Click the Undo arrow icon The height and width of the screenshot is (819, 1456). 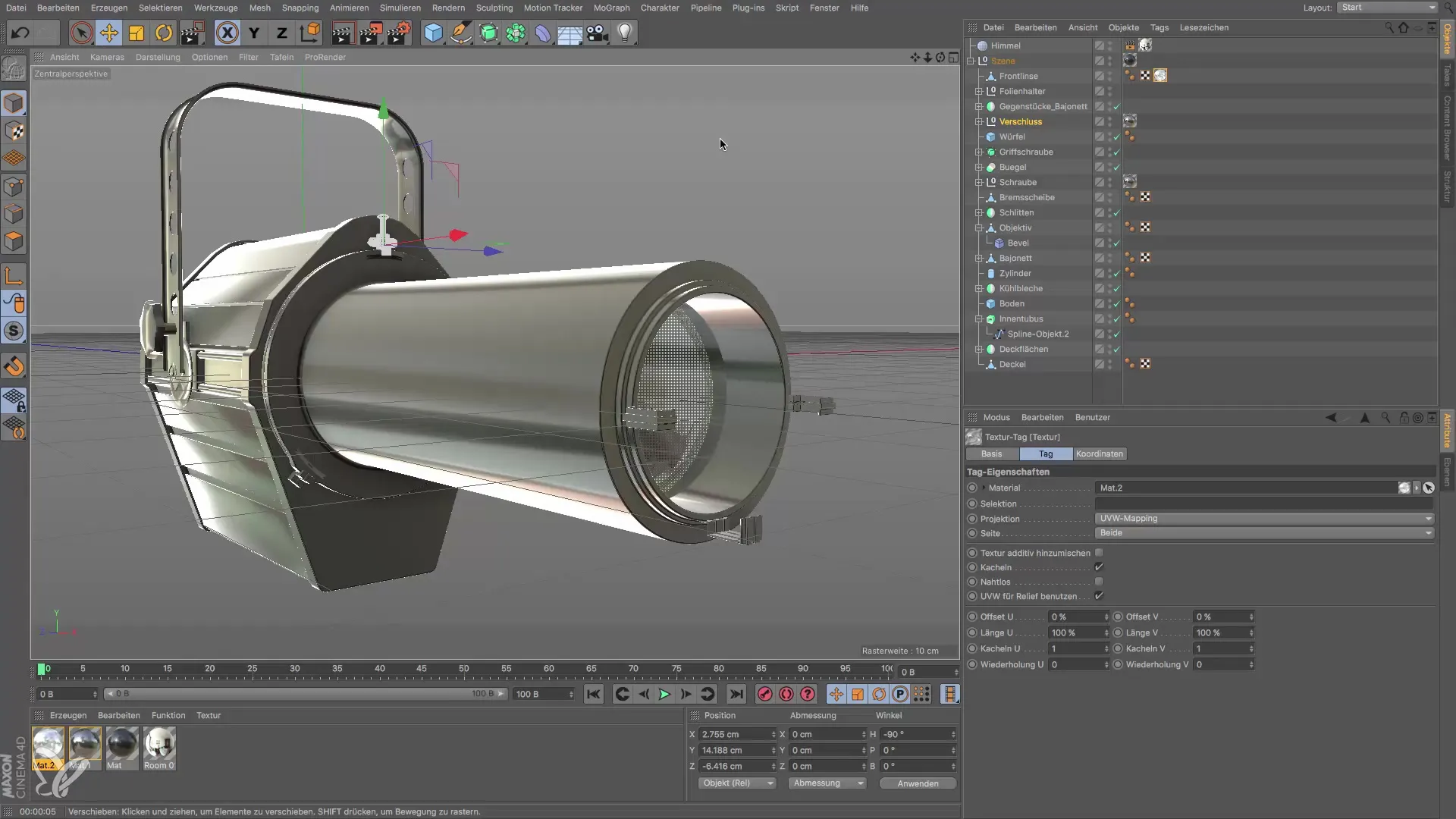click(x=20, y=33)
